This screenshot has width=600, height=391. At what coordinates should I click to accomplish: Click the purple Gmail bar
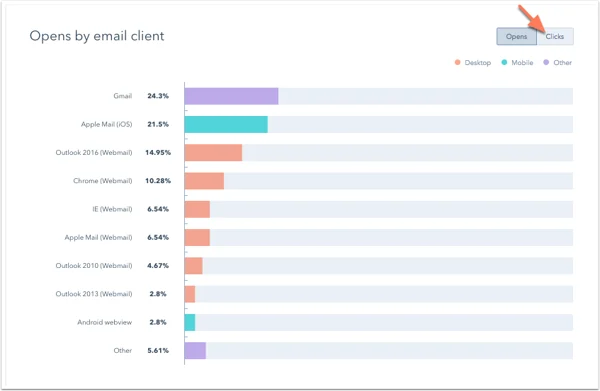point(232,96)
